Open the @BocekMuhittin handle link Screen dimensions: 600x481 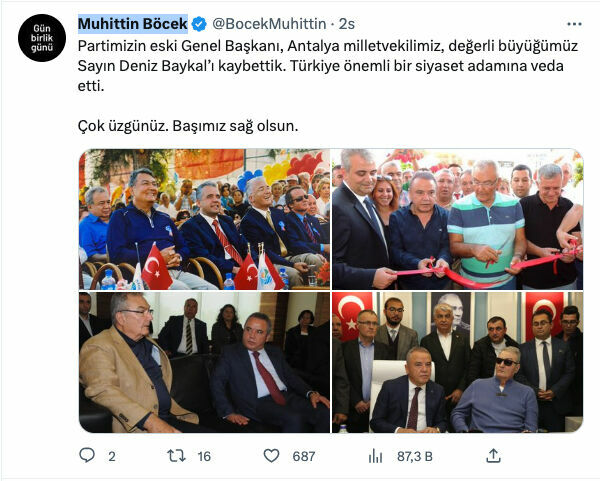[269, 24]
